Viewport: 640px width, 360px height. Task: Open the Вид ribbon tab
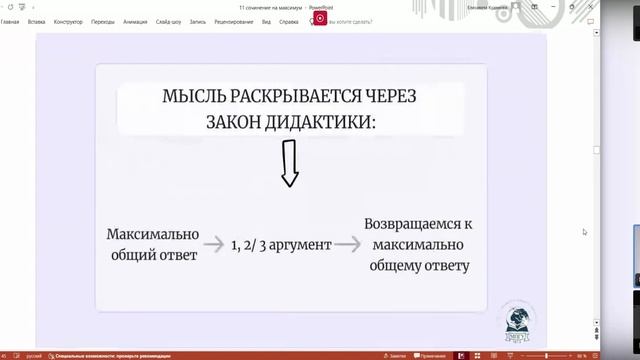tap(266, 22)
